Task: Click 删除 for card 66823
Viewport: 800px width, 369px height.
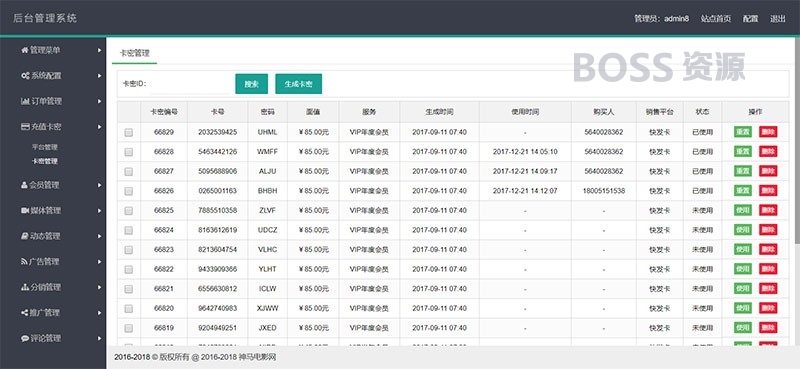Action: click(x=768, y=250)
